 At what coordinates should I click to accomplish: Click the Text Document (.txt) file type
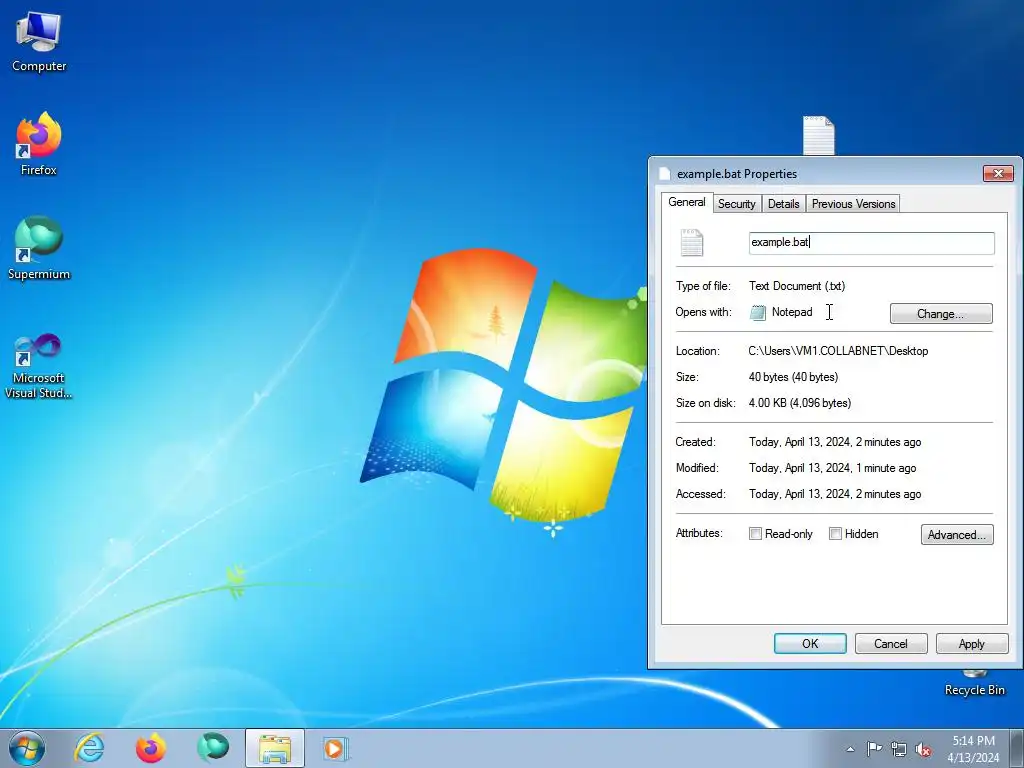tap(797, 286)
